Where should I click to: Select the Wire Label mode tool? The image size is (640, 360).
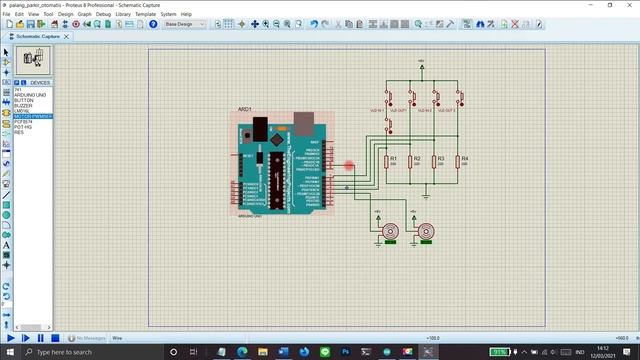6,82
